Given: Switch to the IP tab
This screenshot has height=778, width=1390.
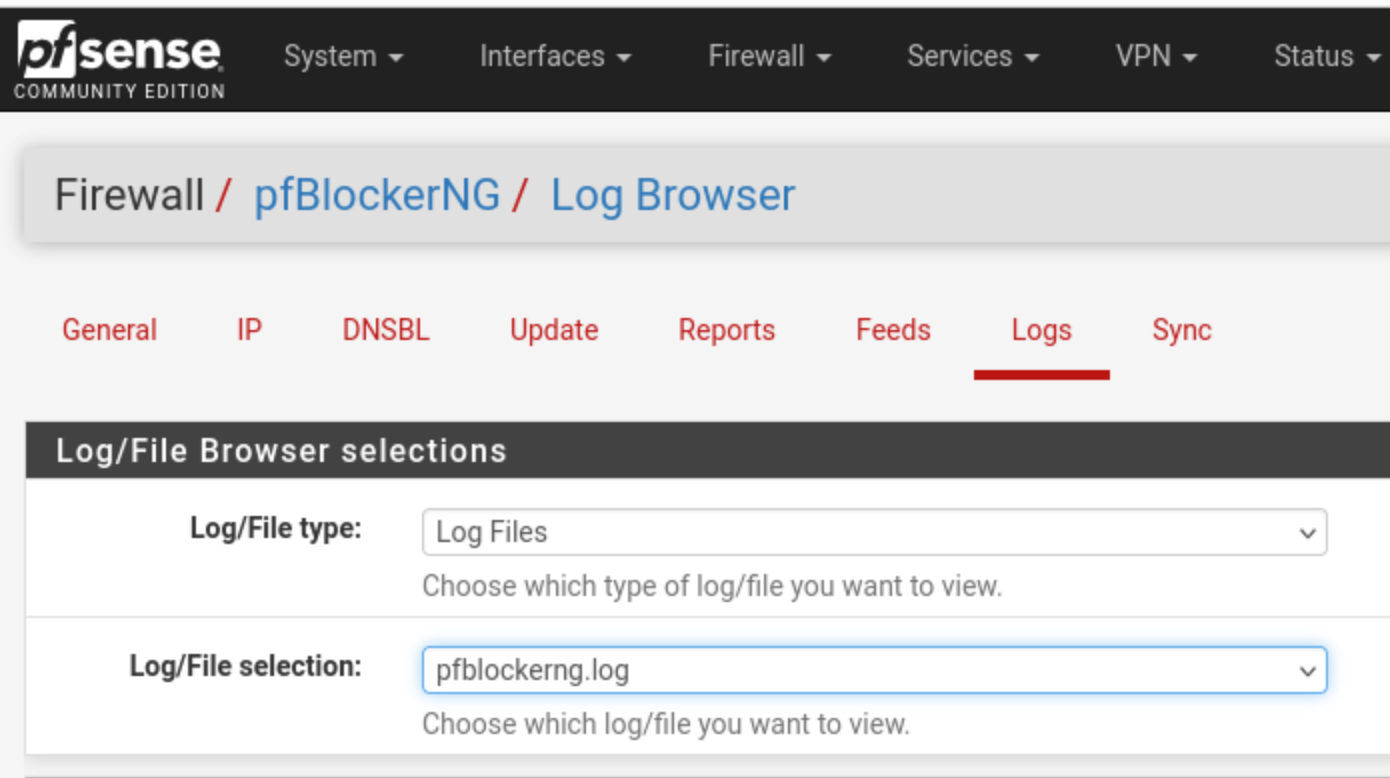Looking at the screenshot, I should coord(249,330).
